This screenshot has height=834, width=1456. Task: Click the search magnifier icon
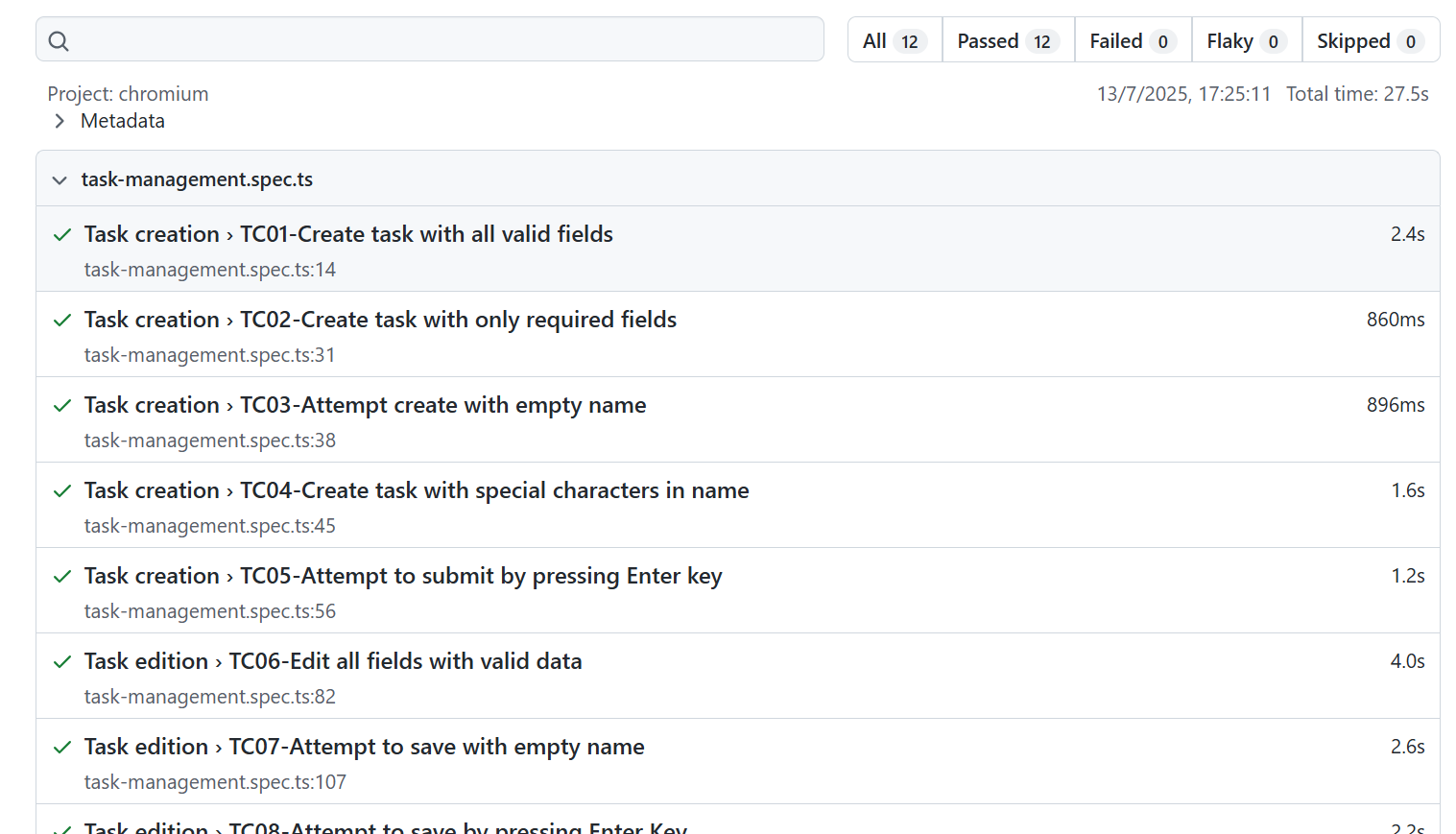tap(59, 41)
